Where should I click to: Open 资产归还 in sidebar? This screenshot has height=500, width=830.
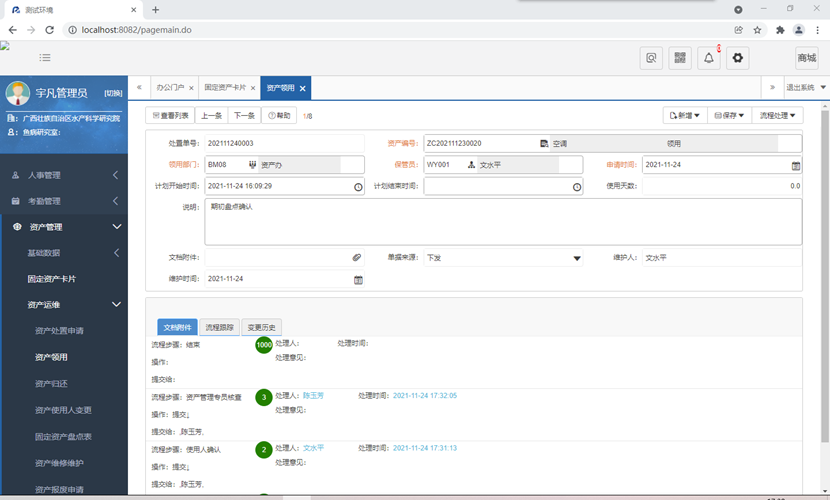pos(51,384)
